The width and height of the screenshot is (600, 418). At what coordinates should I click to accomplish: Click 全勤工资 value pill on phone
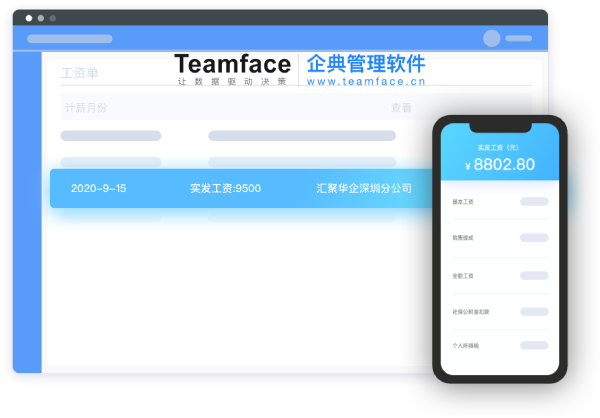pos(533,275)
